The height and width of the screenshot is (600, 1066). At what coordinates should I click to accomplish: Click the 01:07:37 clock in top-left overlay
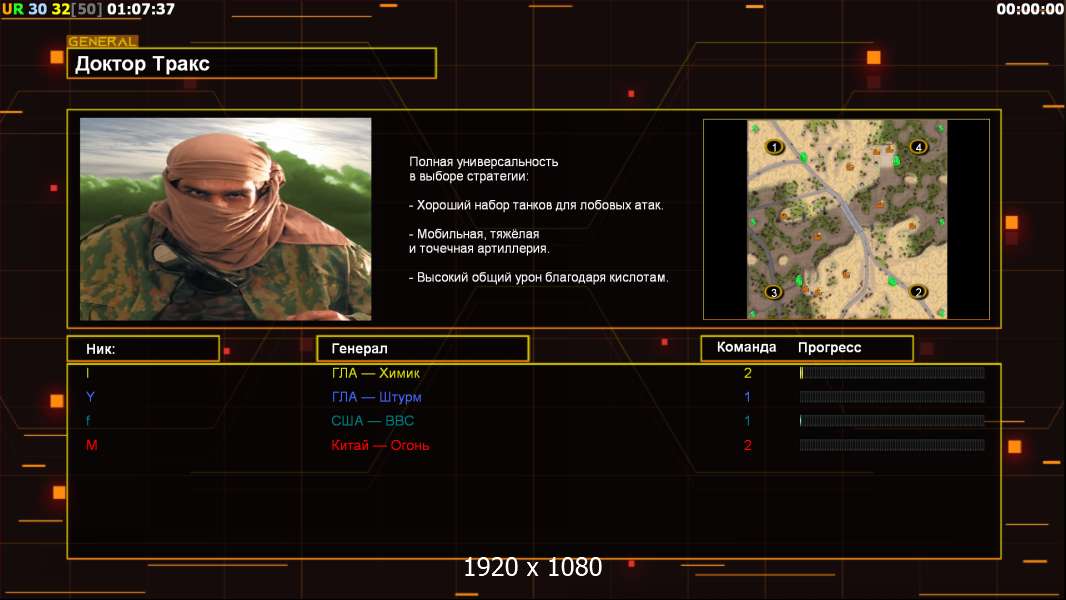pos(140,9)
